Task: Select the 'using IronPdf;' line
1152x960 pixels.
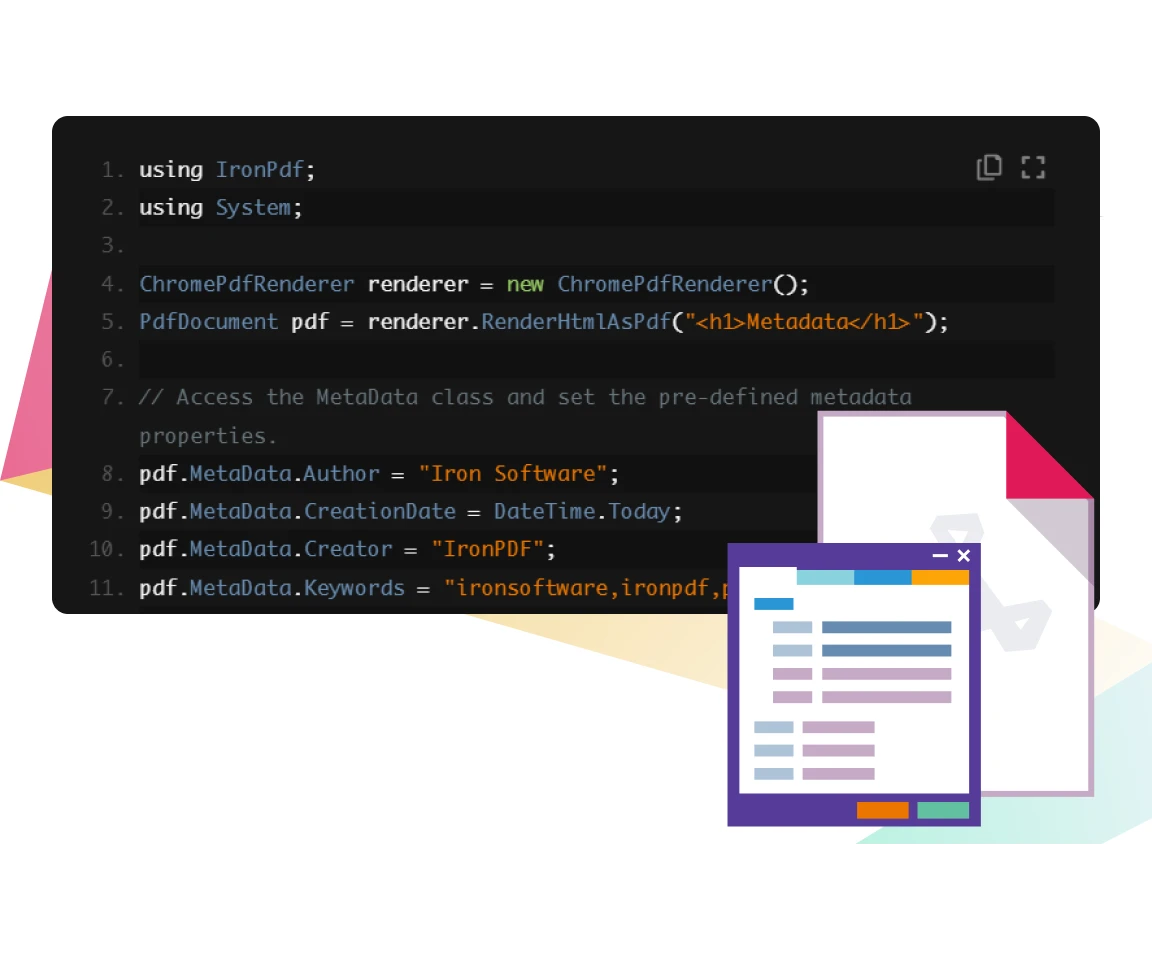Action: point(228,170)
